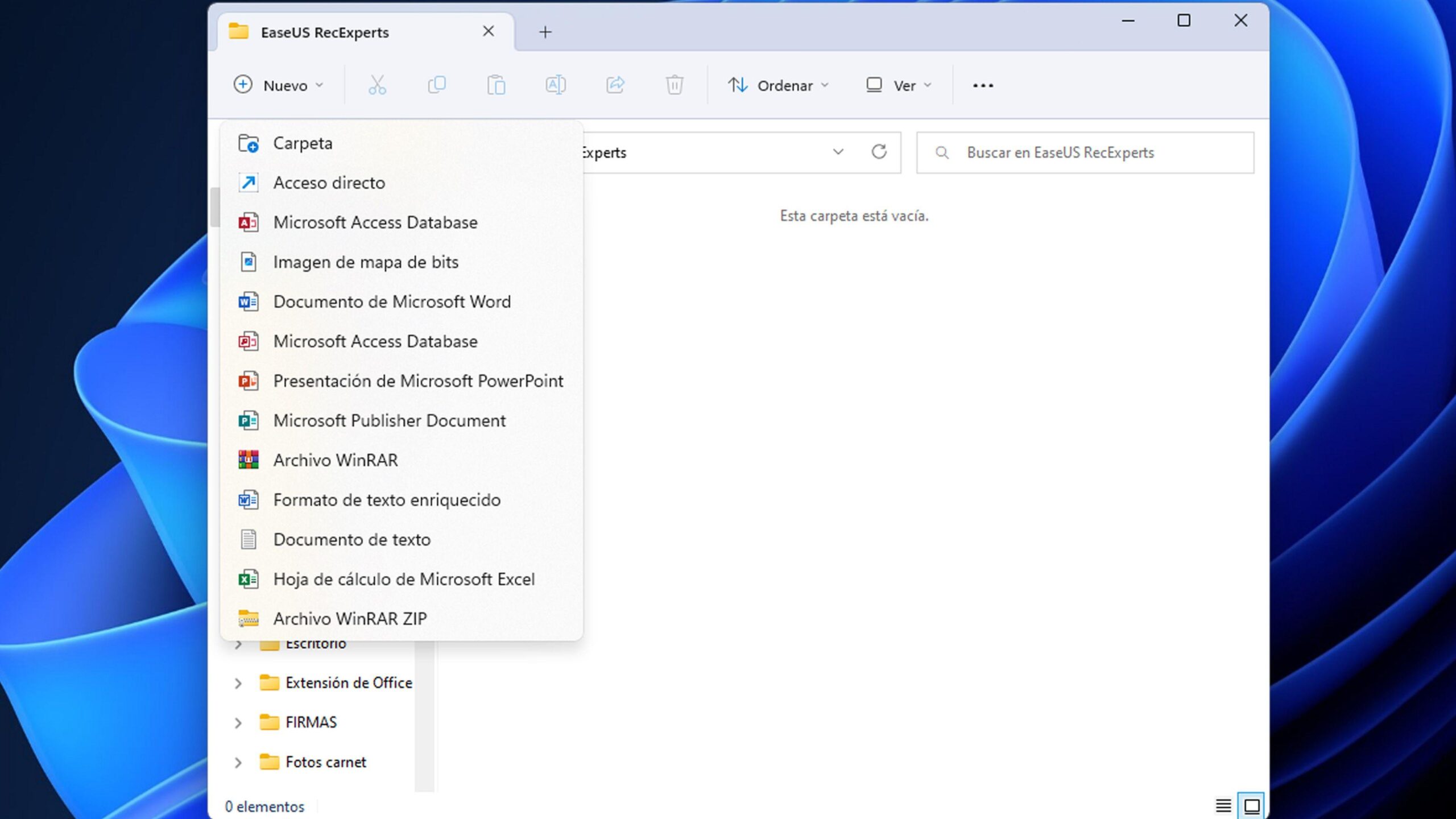
Task: Expand the Fotos carnet folder node
Action: (x=238, y=763)
